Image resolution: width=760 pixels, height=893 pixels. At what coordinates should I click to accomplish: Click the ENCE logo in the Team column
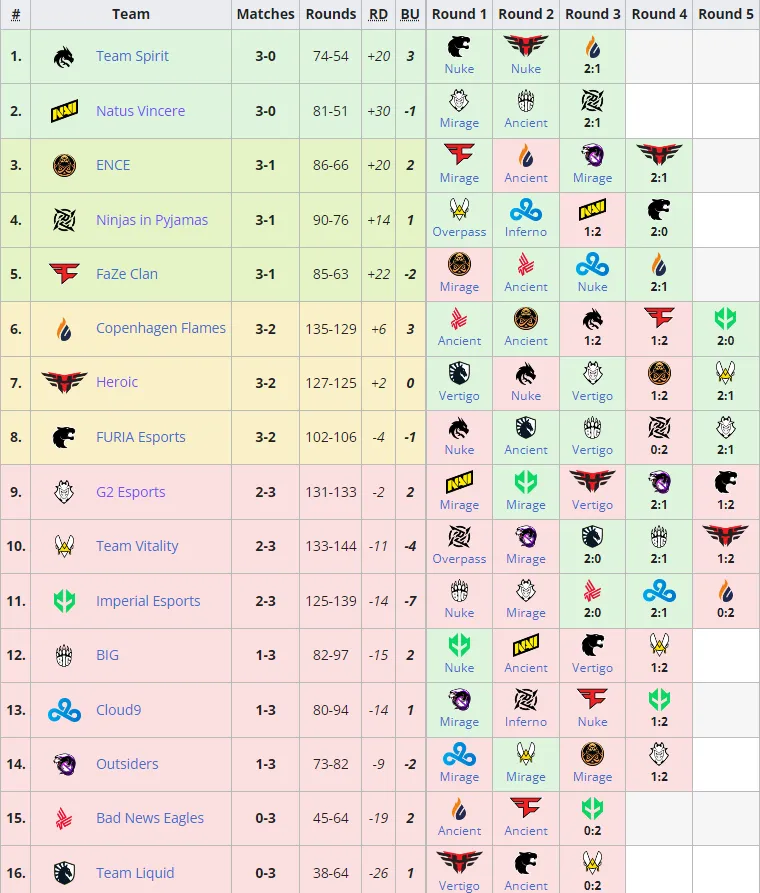(x=64, y=166)
